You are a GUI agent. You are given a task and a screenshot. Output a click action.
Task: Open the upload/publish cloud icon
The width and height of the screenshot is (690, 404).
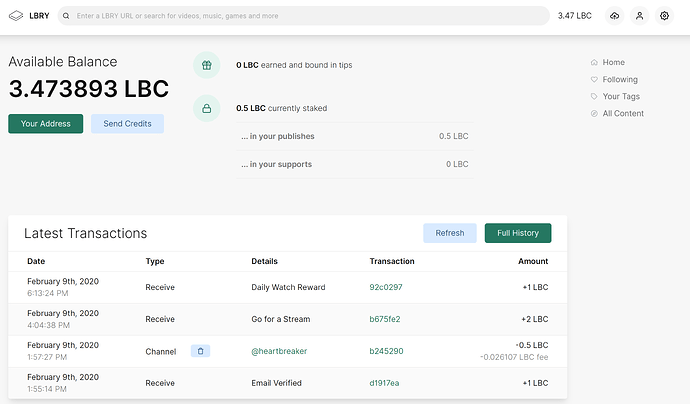click(614, 16)
